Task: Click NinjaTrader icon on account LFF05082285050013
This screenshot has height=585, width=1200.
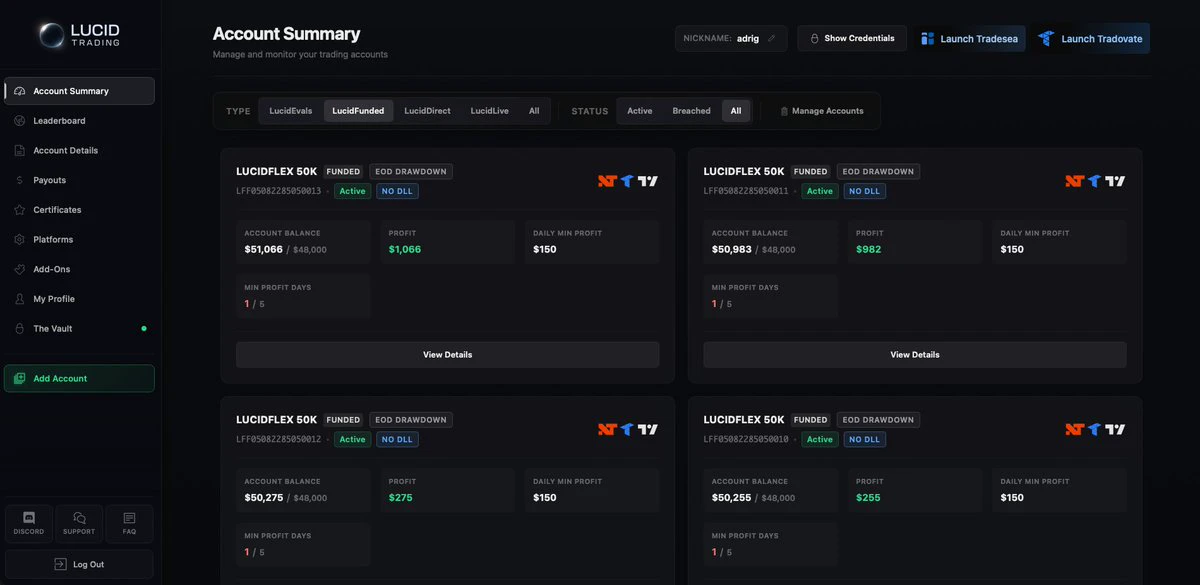Action: [606, 181]
